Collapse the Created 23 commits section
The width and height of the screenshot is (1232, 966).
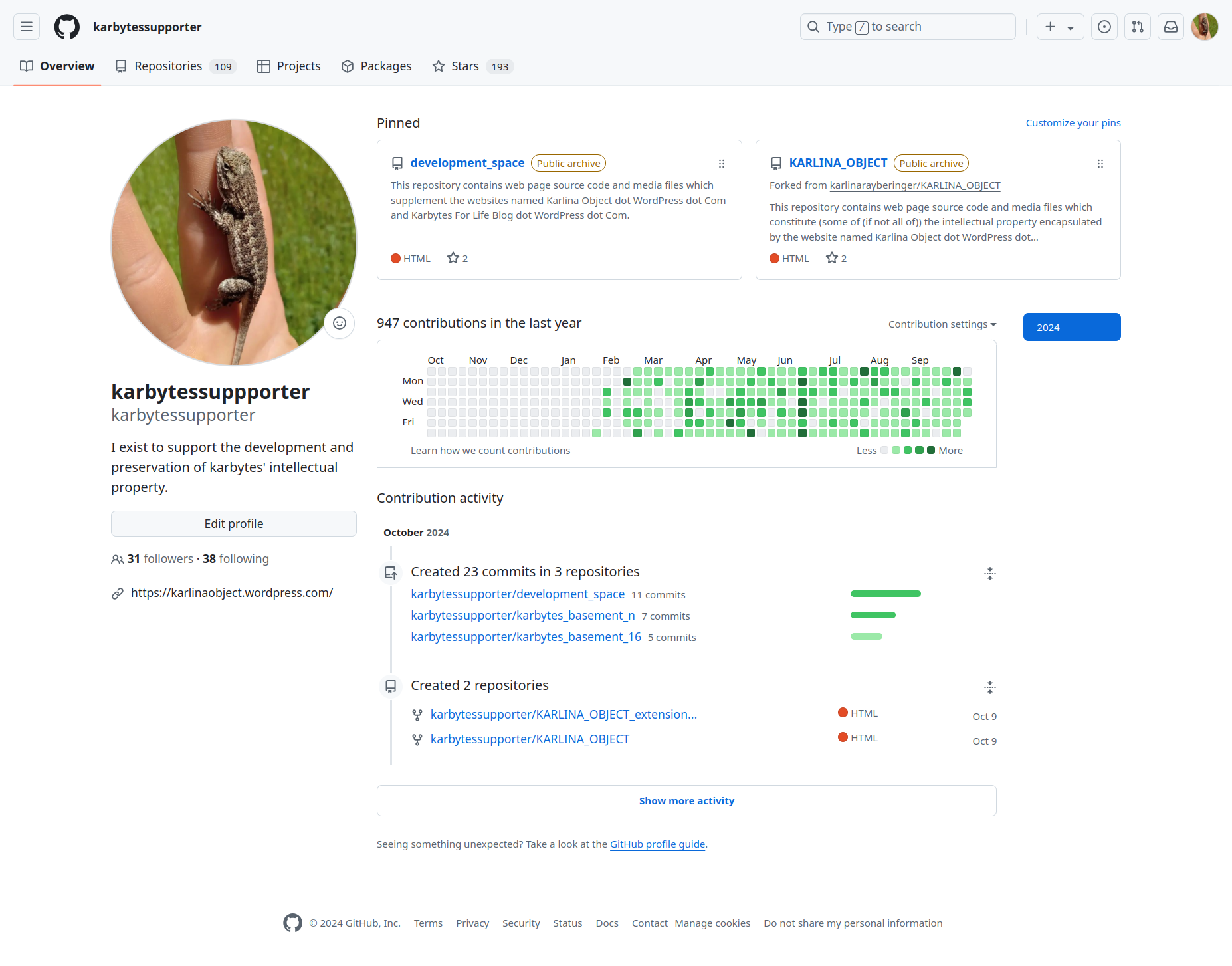tap(990, 574)
